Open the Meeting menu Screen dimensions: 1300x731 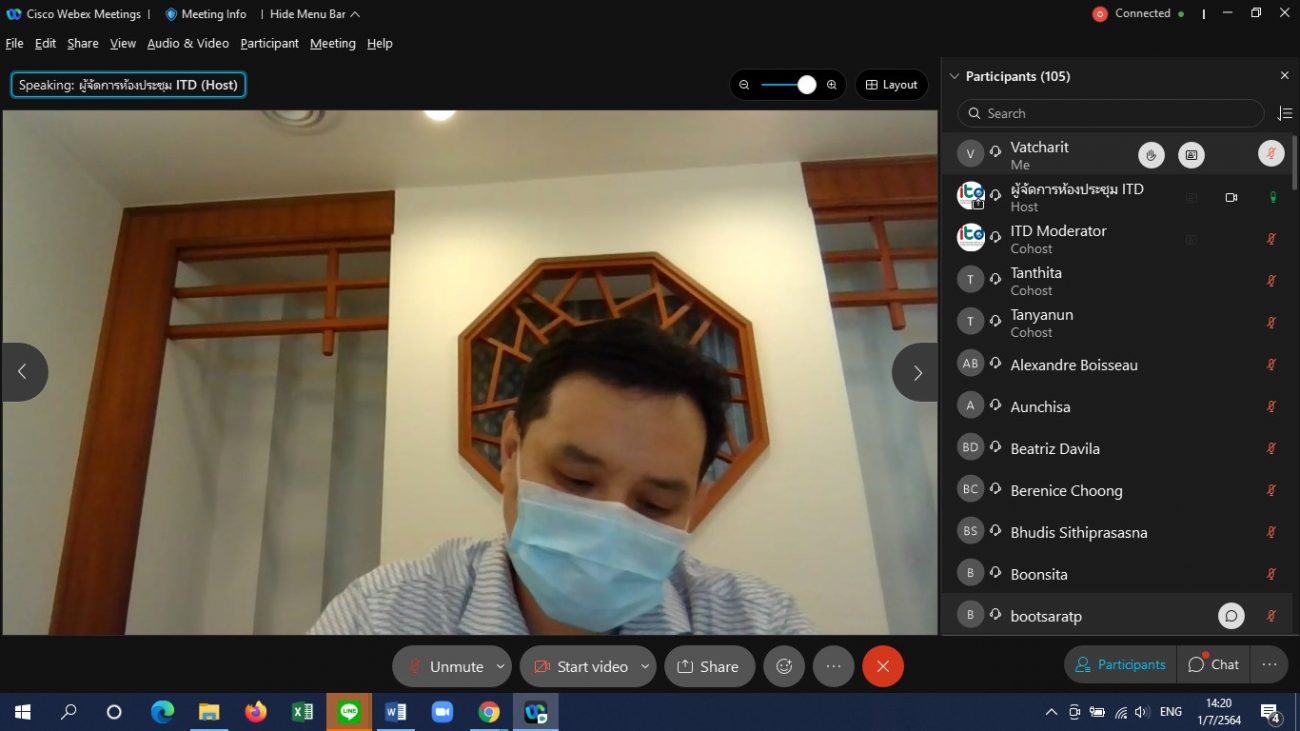point(332,43)
